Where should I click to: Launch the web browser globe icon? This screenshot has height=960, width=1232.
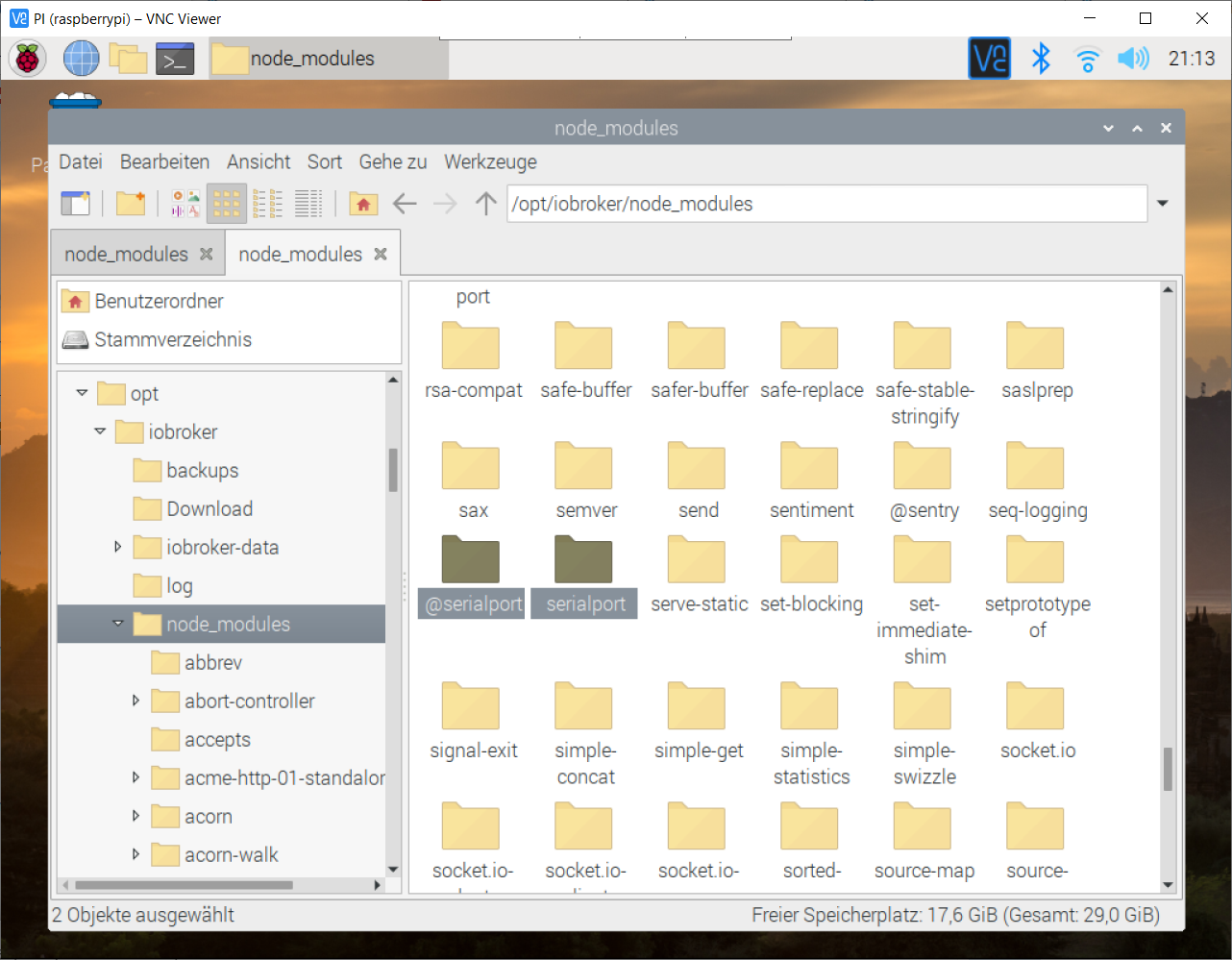click(x=81, y=59)
